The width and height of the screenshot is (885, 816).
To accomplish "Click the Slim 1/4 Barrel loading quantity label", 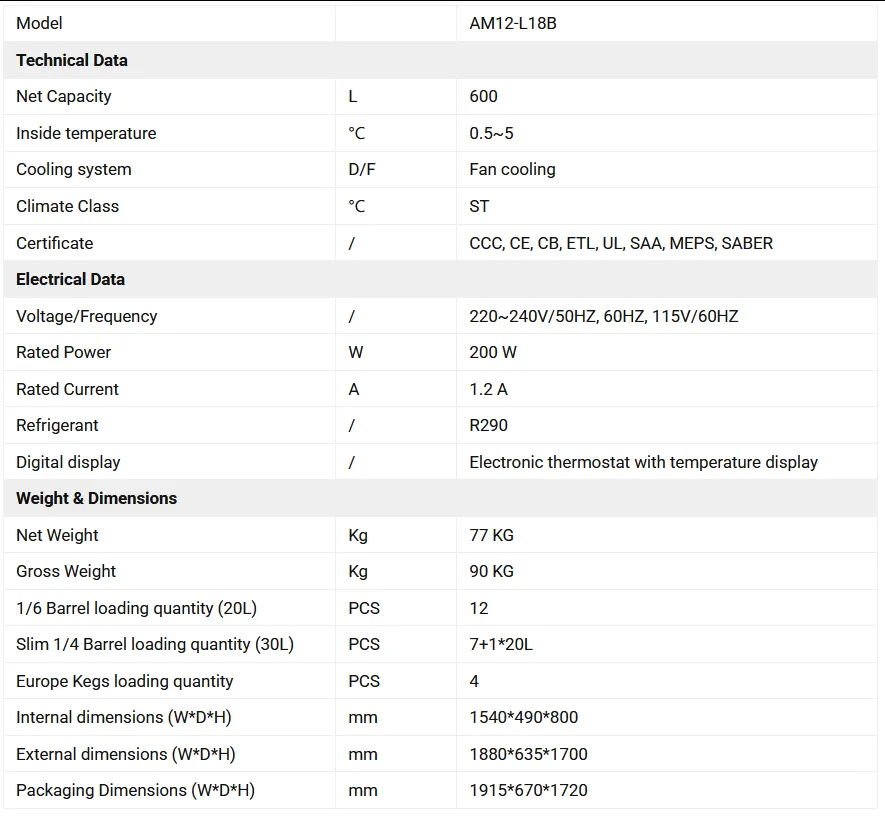I will tap(155, 644).
